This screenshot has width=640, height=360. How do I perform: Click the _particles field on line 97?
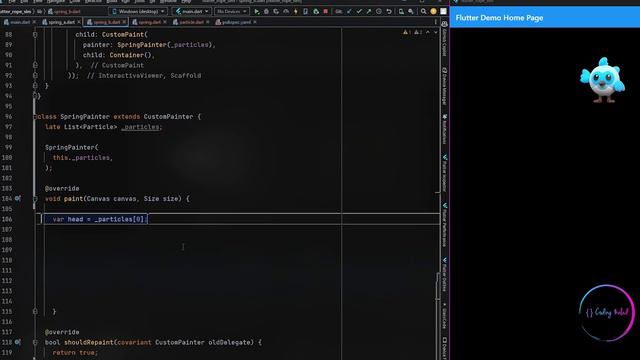point(141,127)
